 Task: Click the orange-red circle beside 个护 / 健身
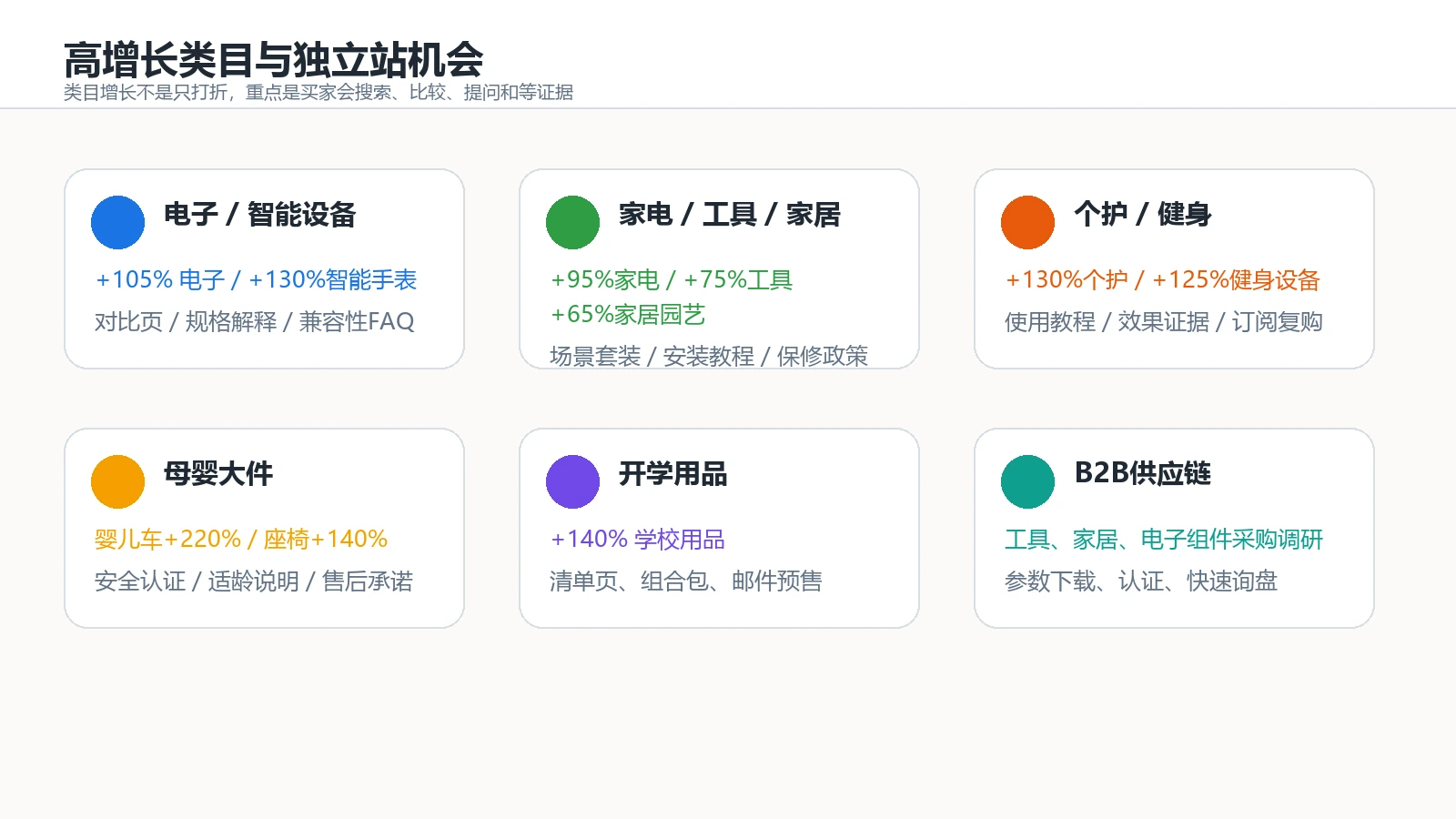[1027, 222]
